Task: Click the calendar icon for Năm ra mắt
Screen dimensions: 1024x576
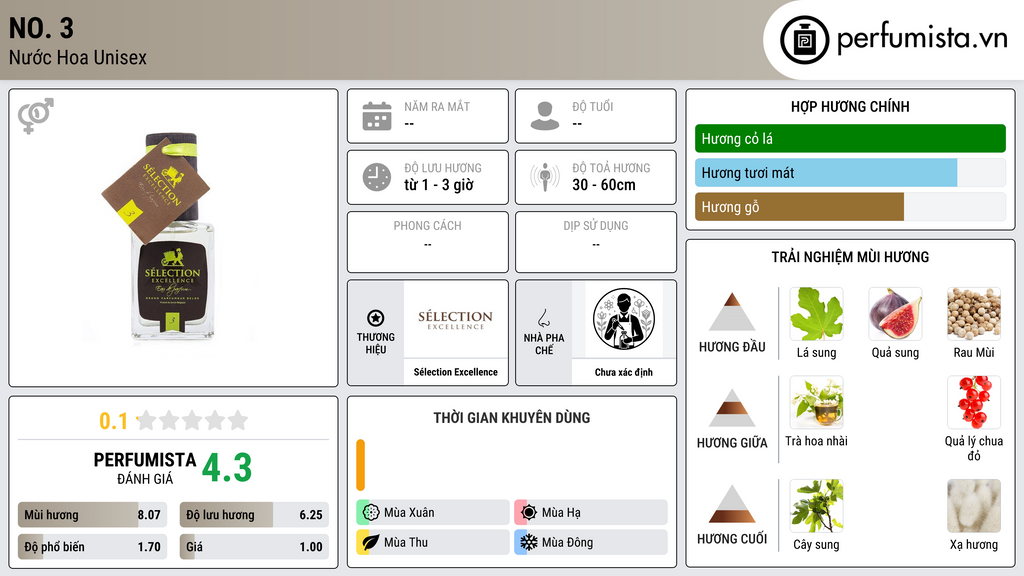Action: tap(377, 116)
